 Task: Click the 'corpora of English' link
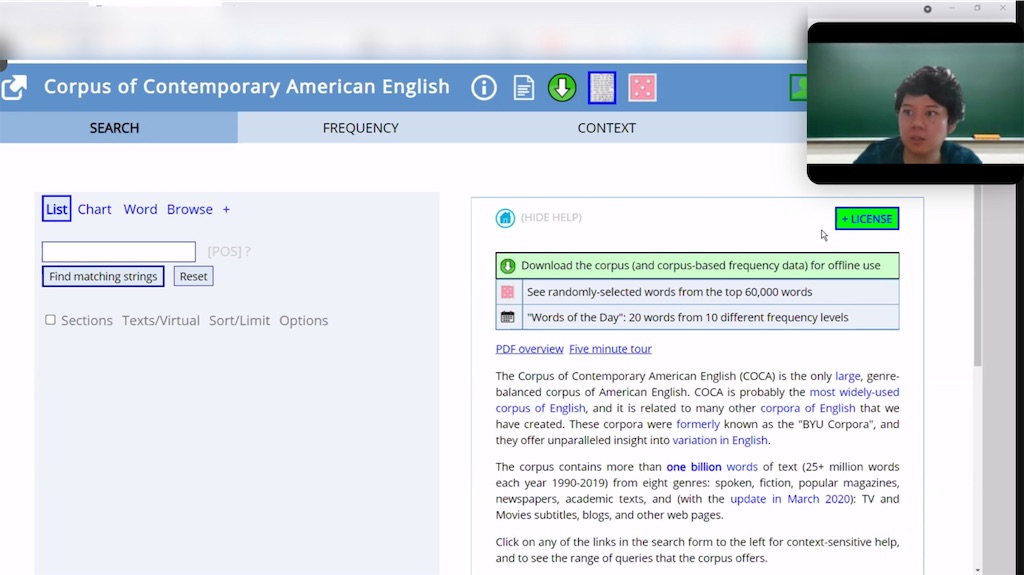coord(808,408)
